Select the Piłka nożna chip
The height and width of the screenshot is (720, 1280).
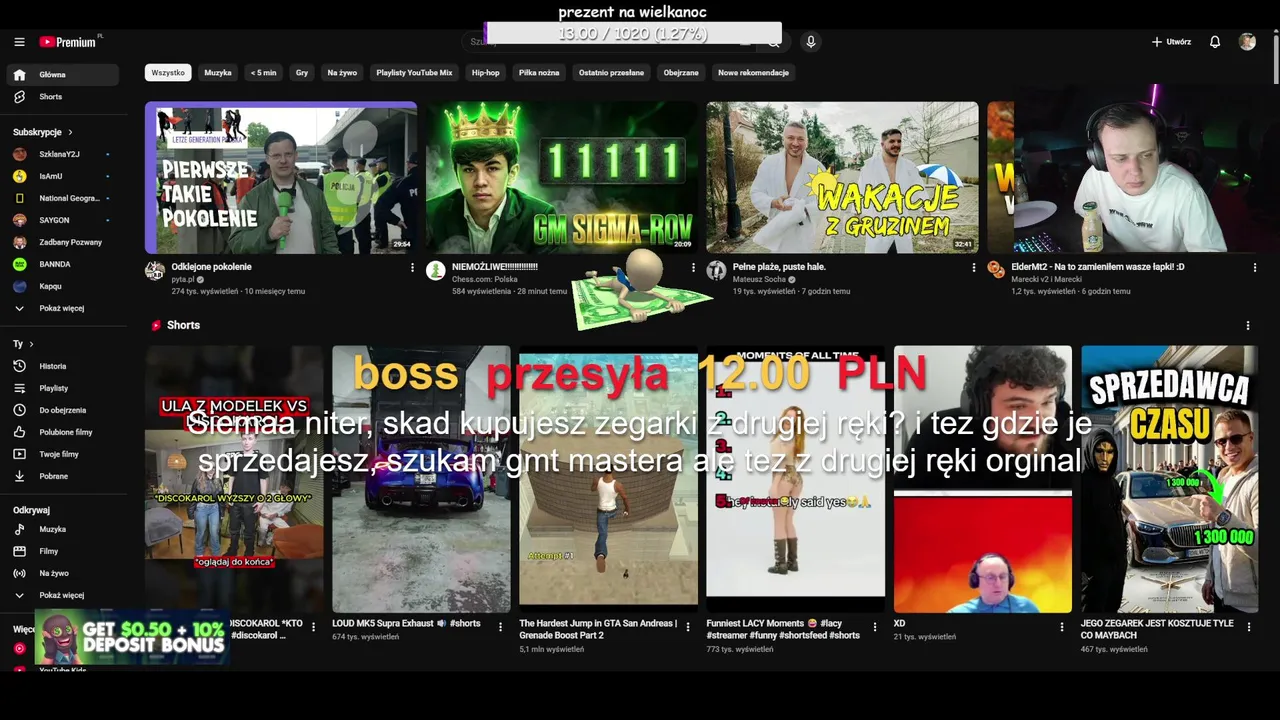point(539,73)
